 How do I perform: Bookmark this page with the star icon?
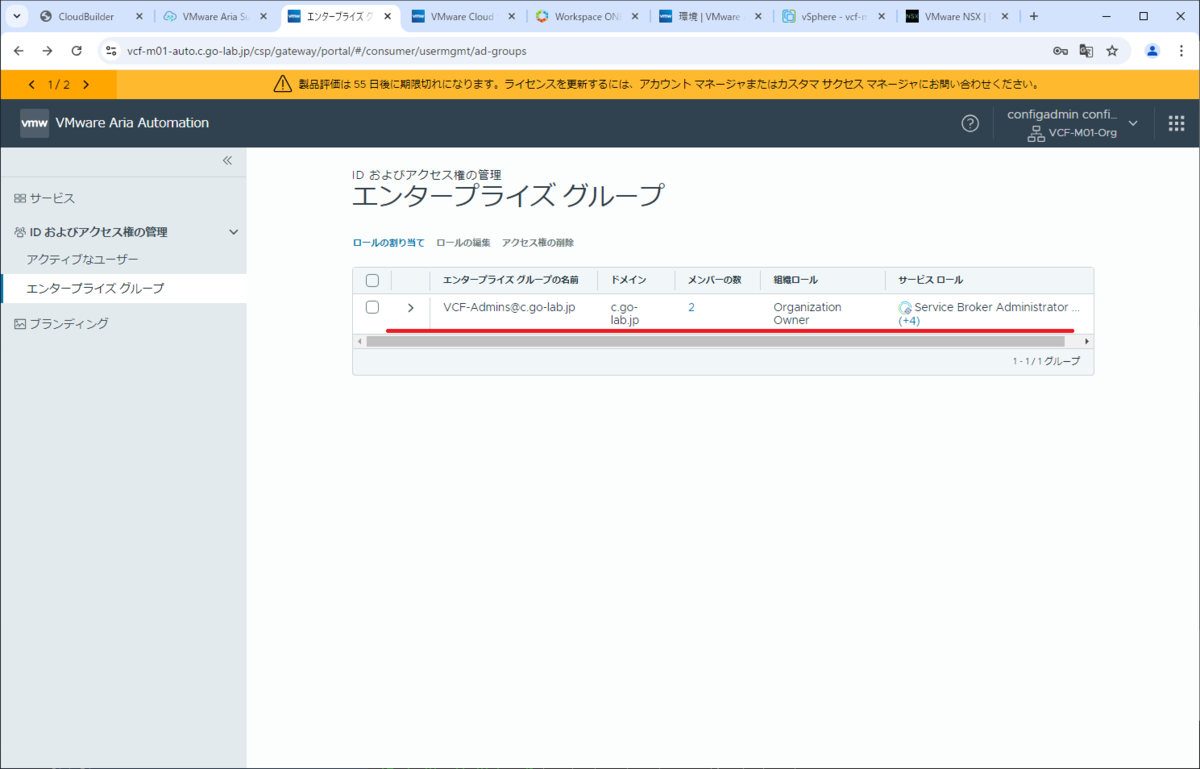point(1112,51)
